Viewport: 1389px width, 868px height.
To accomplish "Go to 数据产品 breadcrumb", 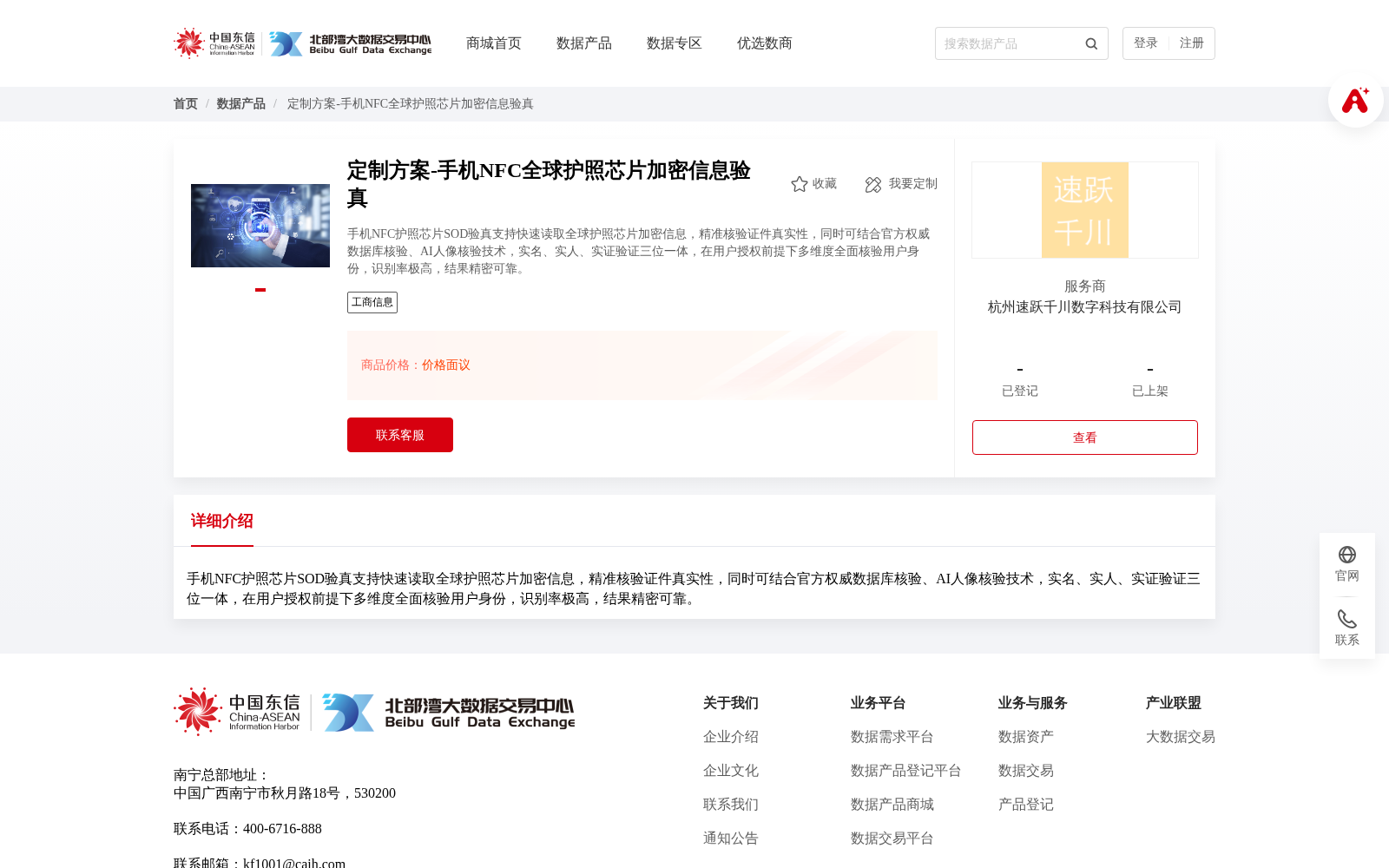I will [241, 104].
